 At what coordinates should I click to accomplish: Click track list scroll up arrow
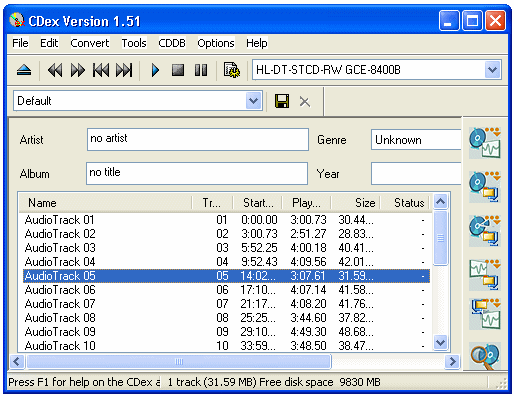click(440, 201)
